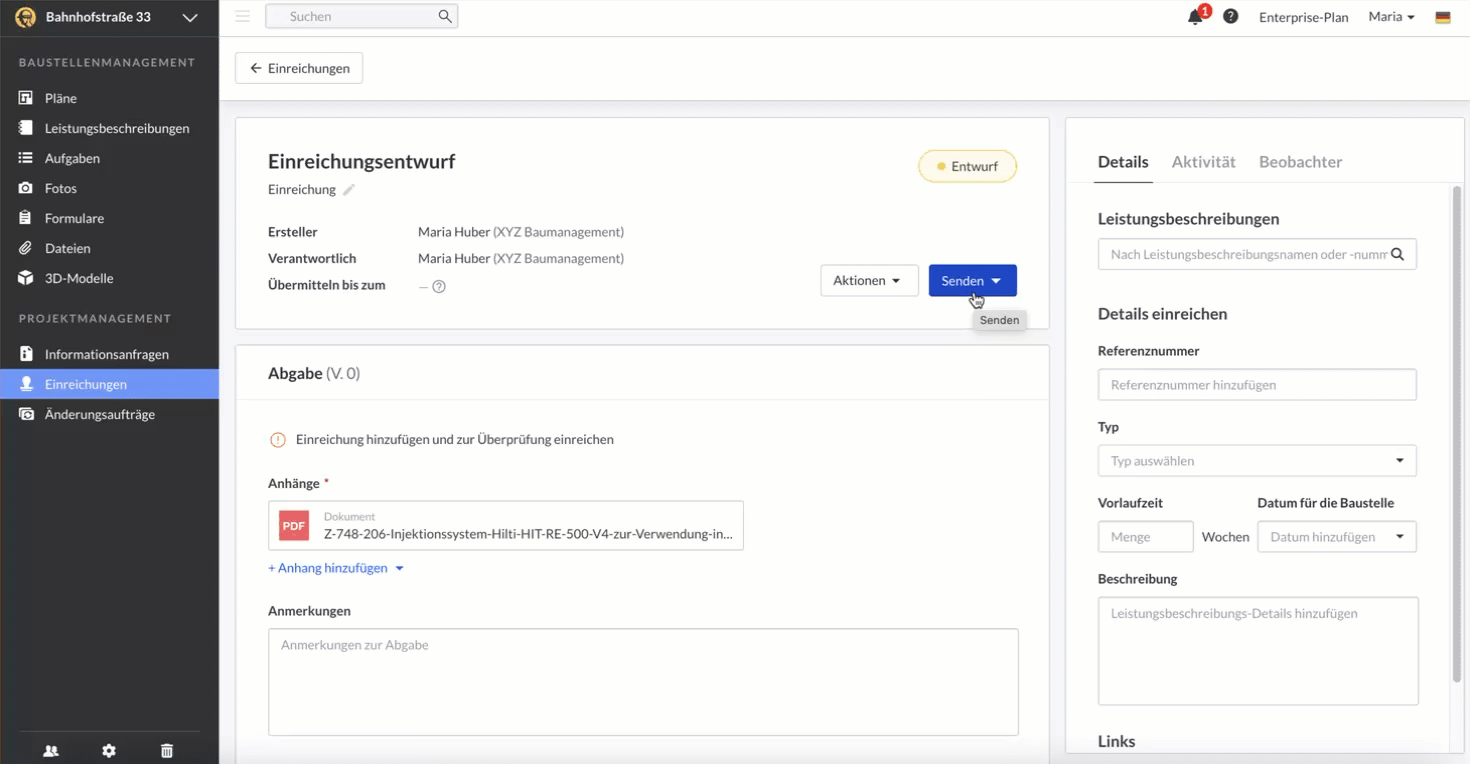Switch to the Aktivität tab
Screen dimensions: 1470x764
tap(1203, 162)
